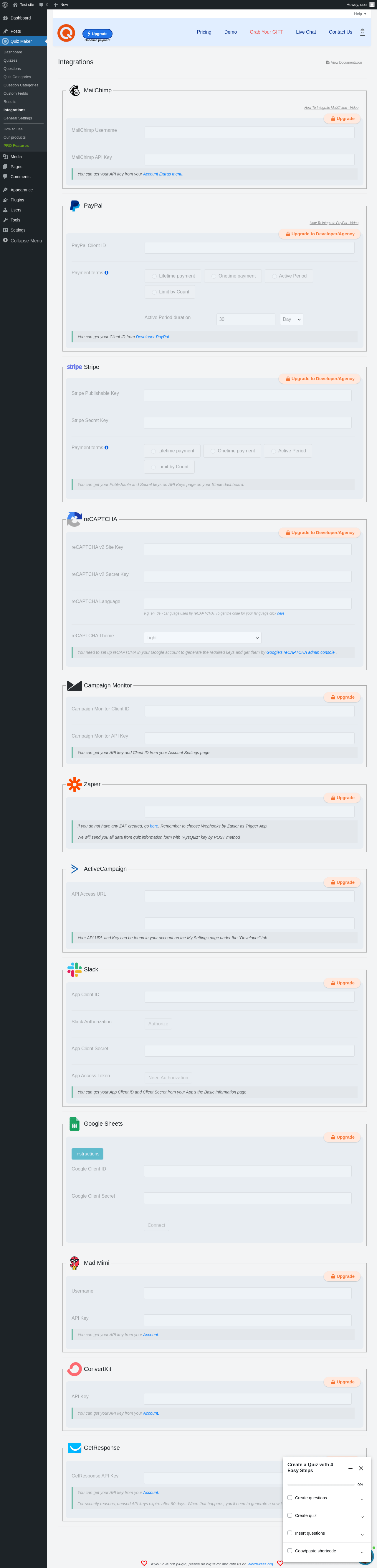
Task: Check the Insert questions step checkbox
Action: click(290, 1533)
